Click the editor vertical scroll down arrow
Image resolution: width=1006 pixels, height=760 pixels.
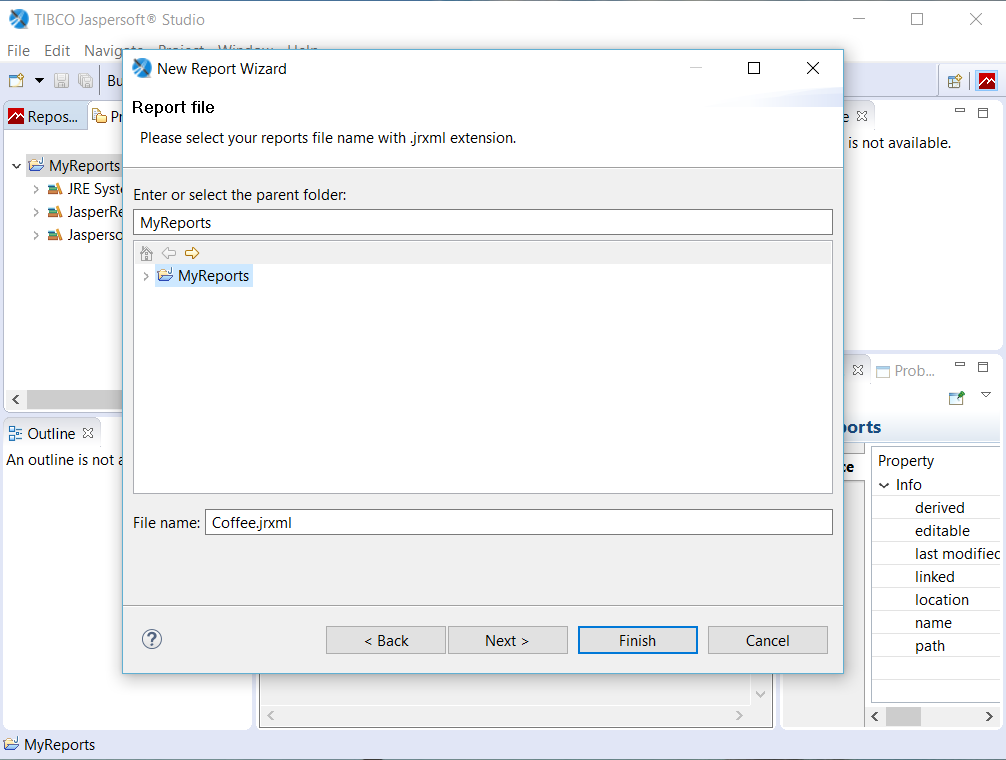760,694
